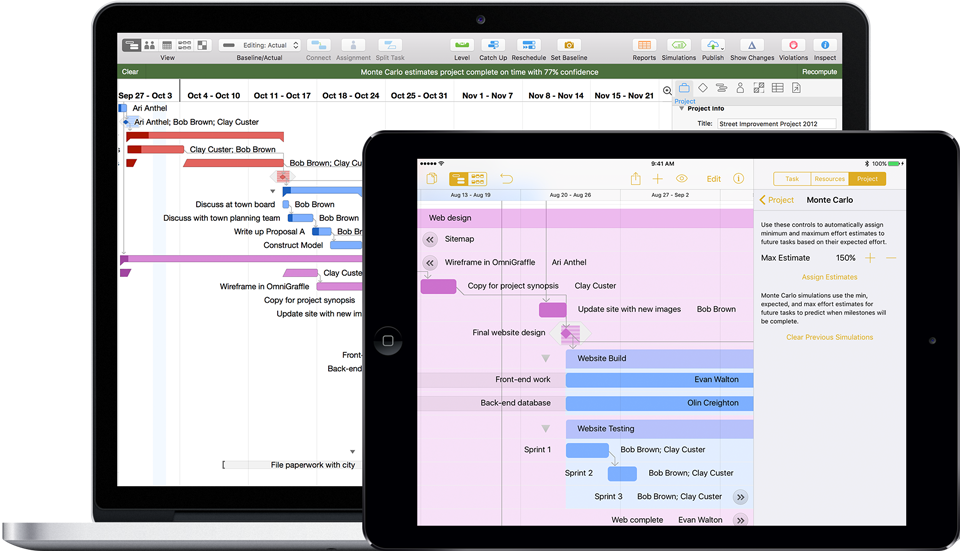This screenshot has height=551, width=960.
Task: Open the Project briefcase inspector tab on Mac
Action: [684, 88]
